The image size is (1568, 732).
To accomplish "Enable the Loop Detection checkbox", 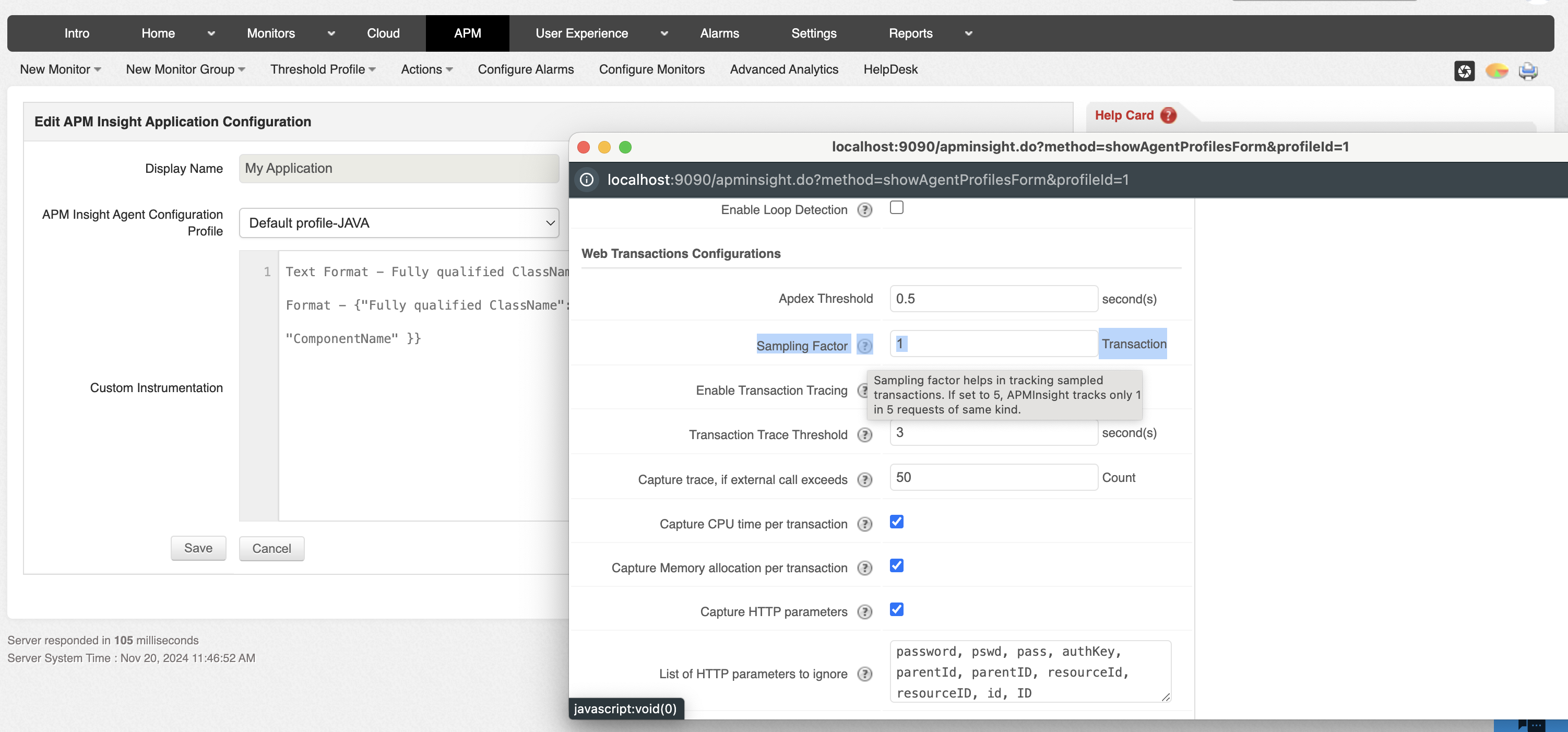I will [x=896, y=208].
